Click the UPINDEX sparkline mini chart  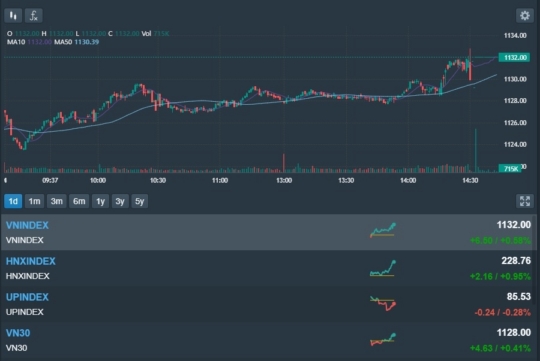click(383, 303)
